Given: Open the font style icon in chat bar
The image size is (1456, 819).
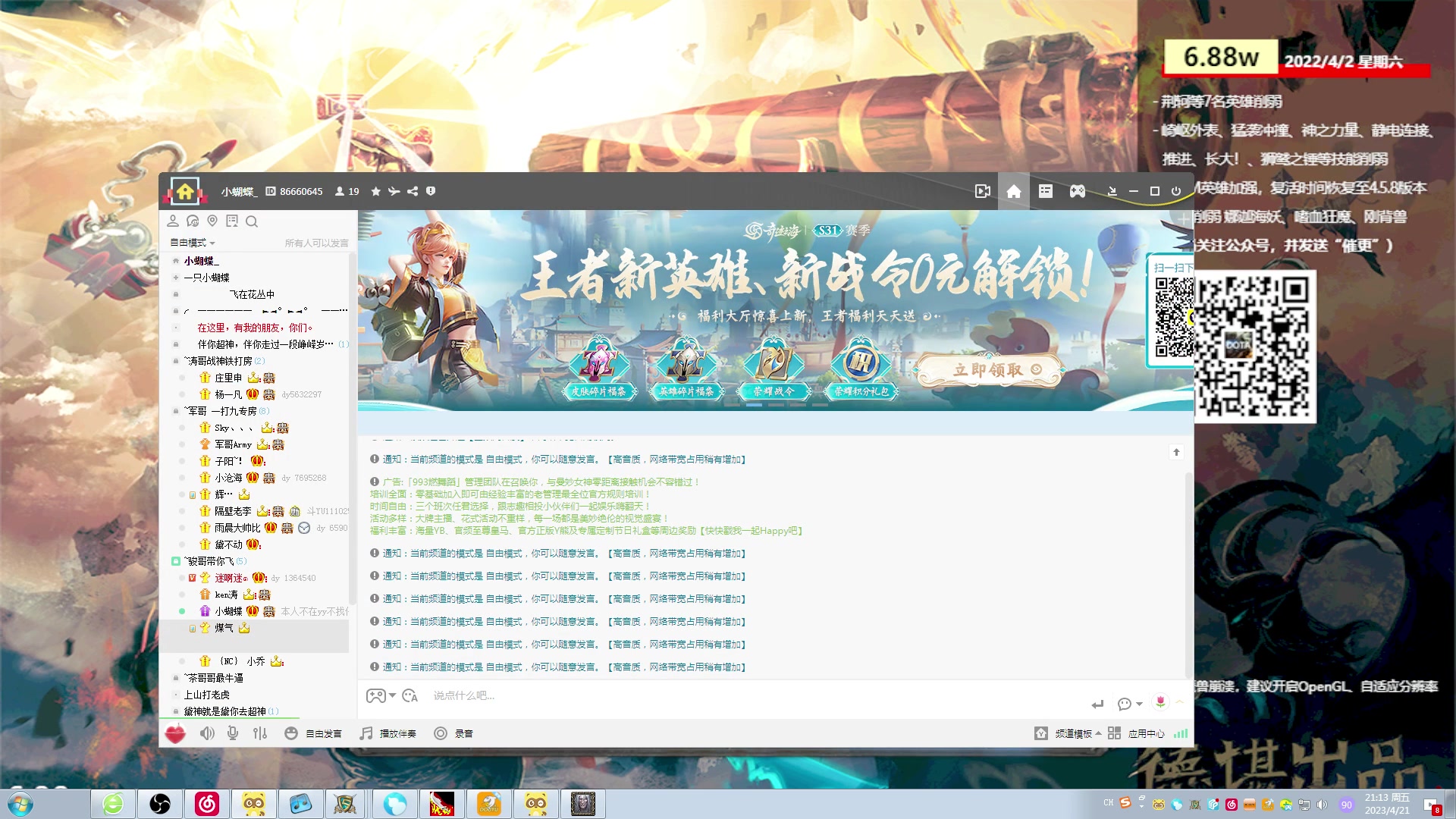Looking at the screenshot, I should pyautogui.click(x=410, y=695).
